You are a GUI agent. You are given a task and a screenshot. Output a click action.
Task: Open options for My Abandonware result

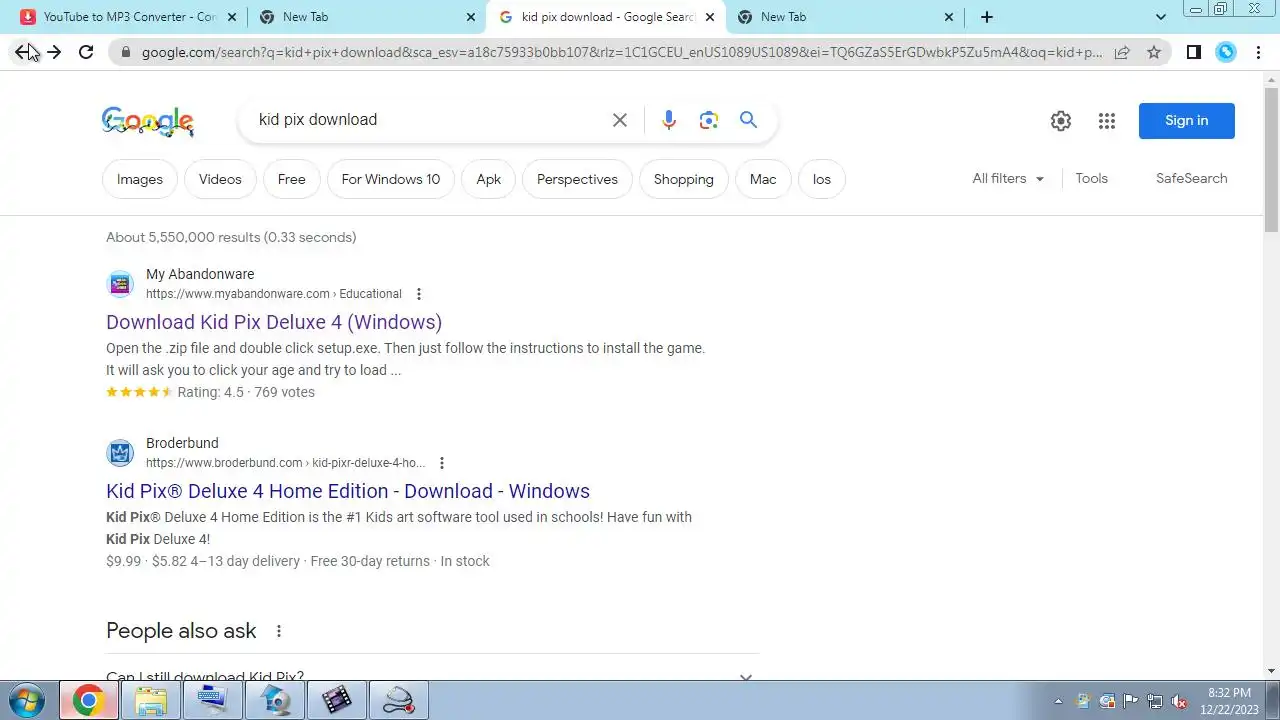pos(419,294)
